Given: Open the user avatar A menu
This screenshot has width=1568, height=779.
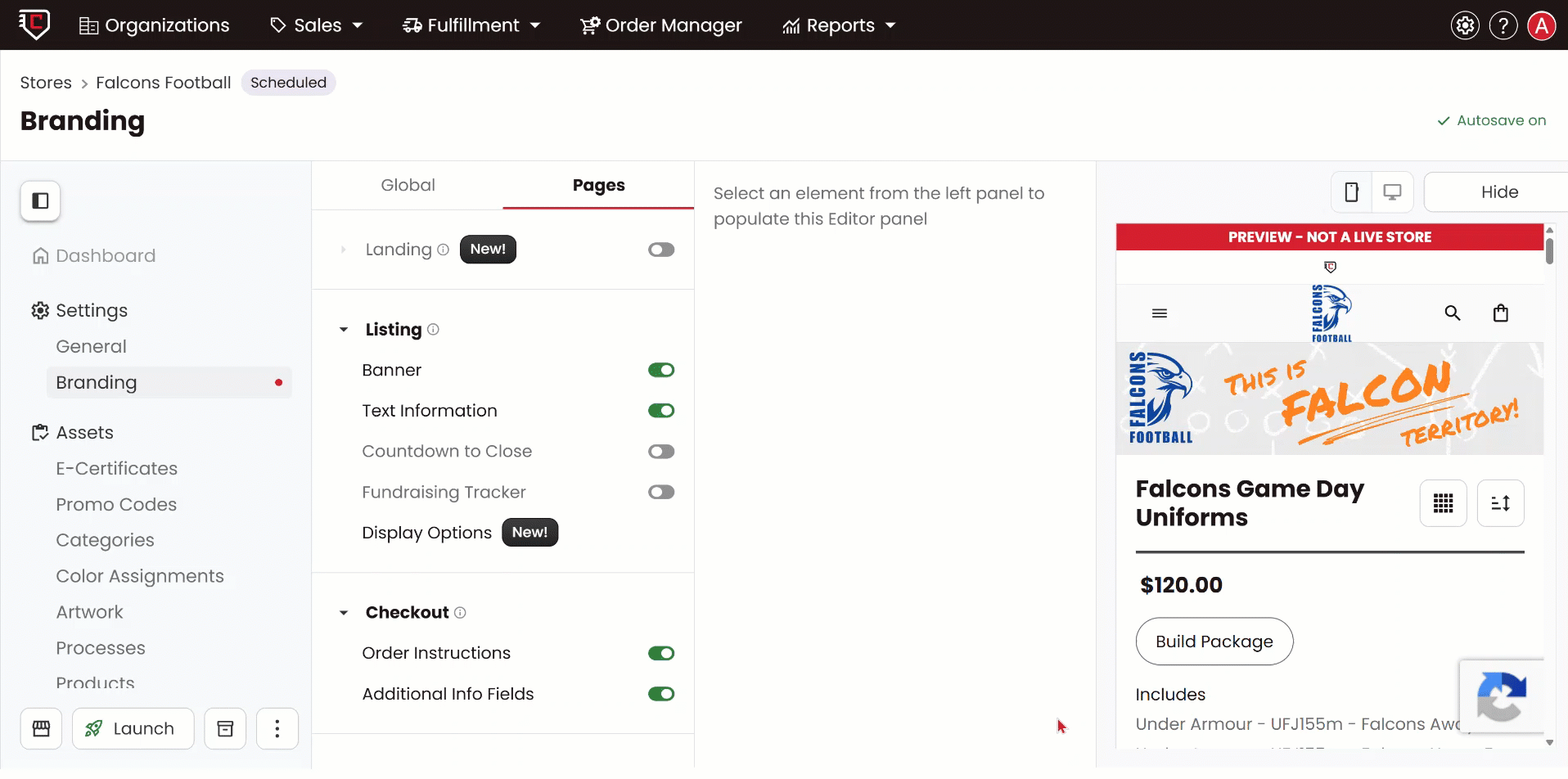Looking at the screenshot, I should coord(1542,25).
